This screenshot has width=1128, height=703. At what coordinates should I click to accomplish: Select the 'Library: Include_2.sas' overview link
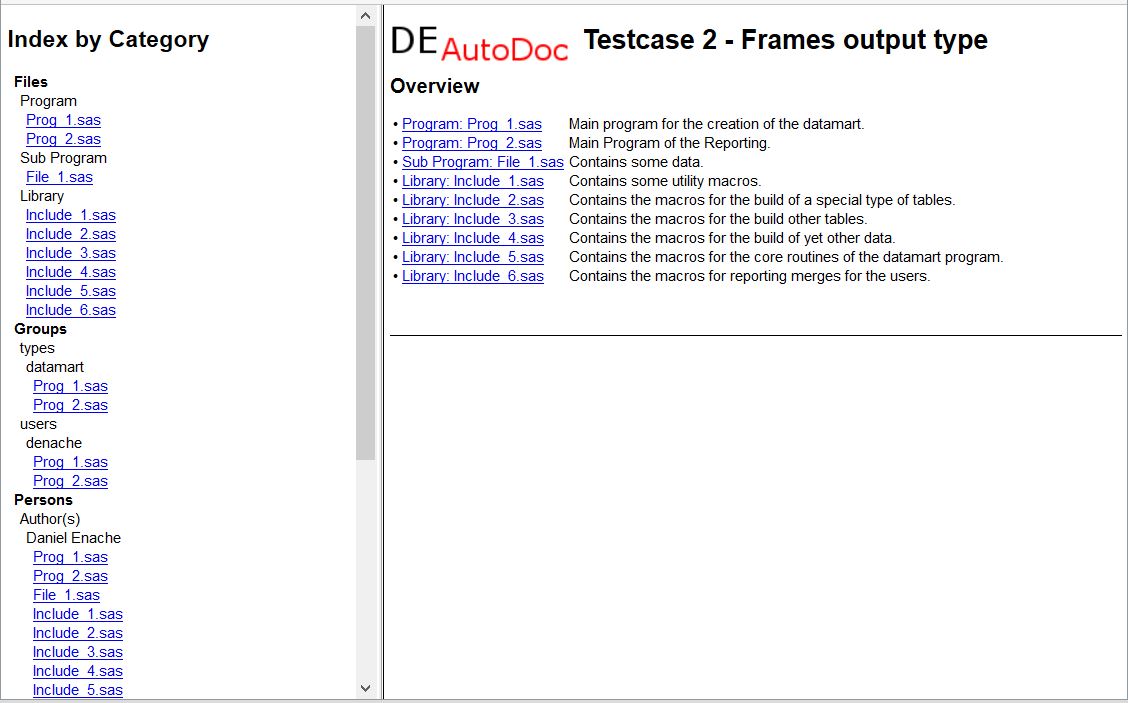click(x=473, y=200)
